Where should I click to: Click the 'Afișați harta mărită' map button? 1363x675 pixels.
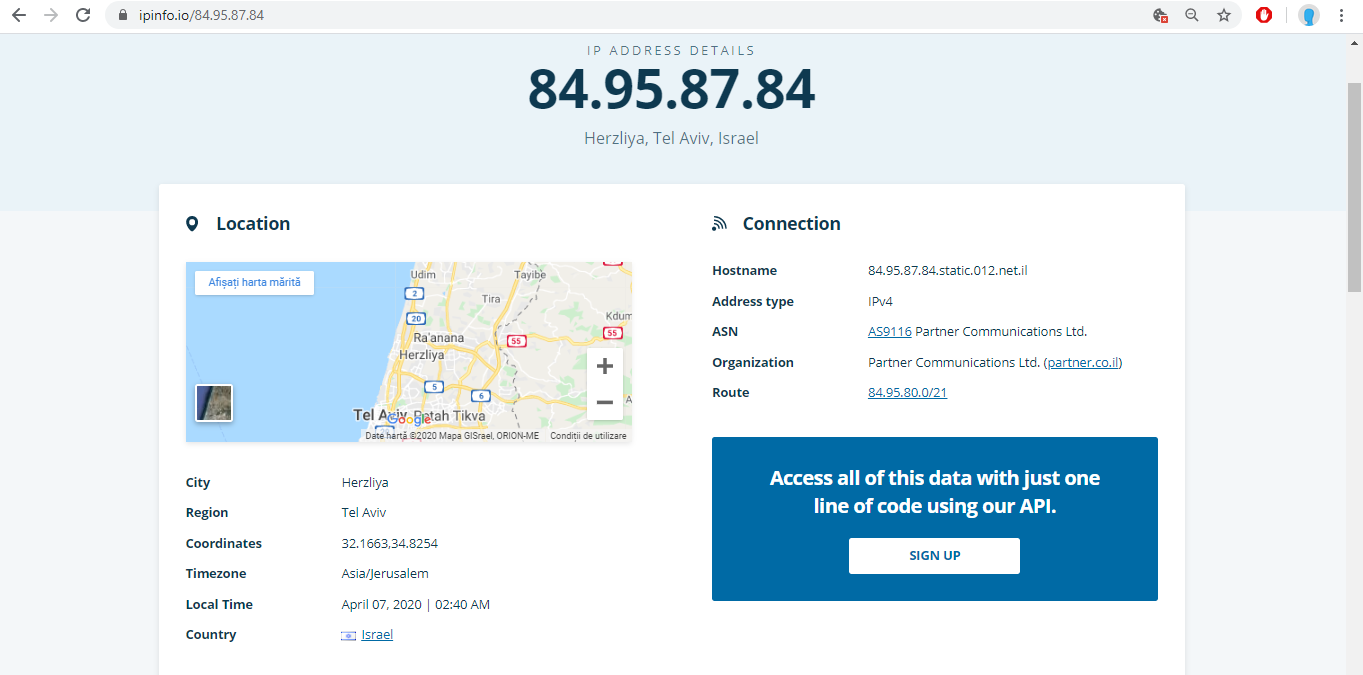254,283
